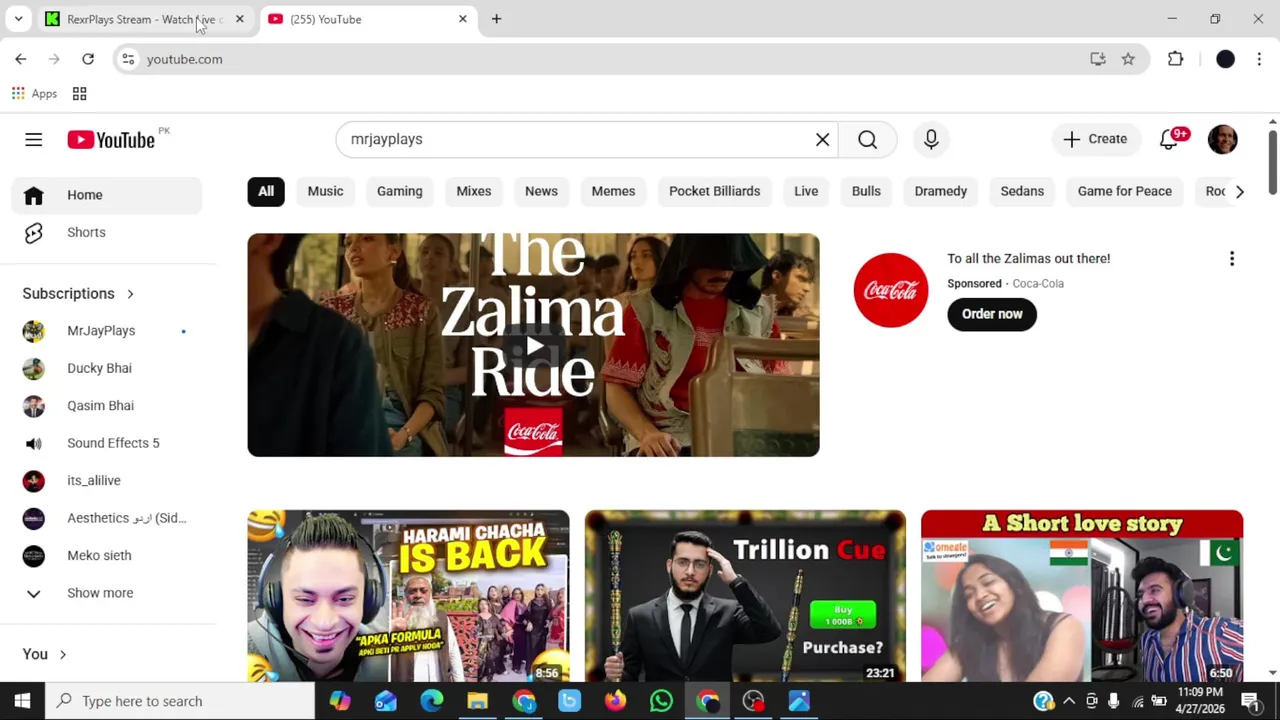Open the Sound Effects 5 subscription
The width and height of the screenshot is (1280, 720).
(x=107, y=443)
